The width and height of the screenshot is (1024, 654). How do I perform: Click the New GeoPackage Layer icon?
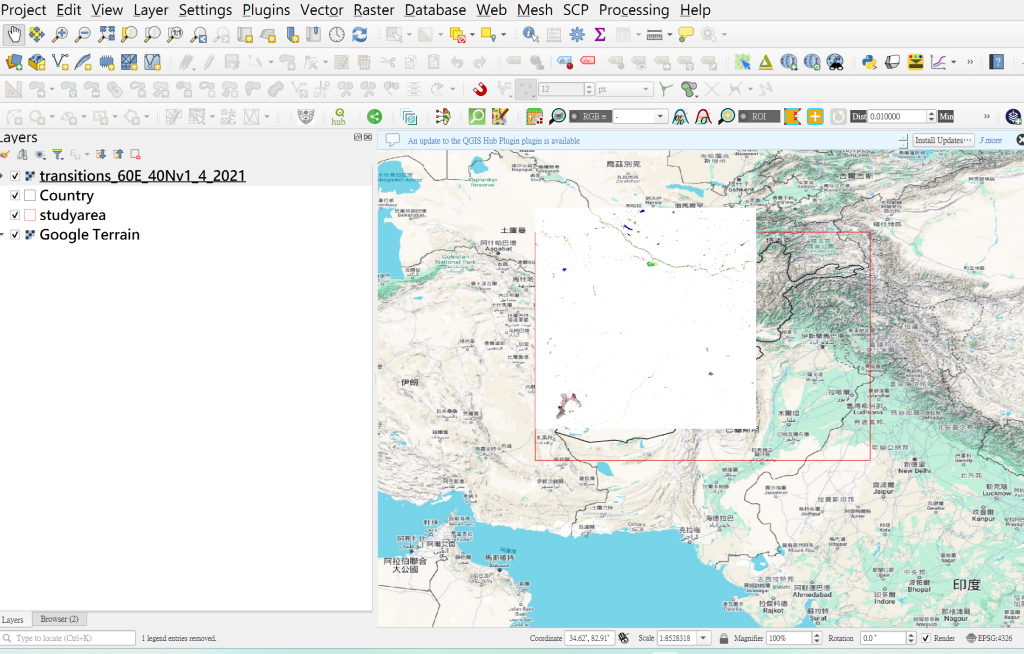coord(37,62)
